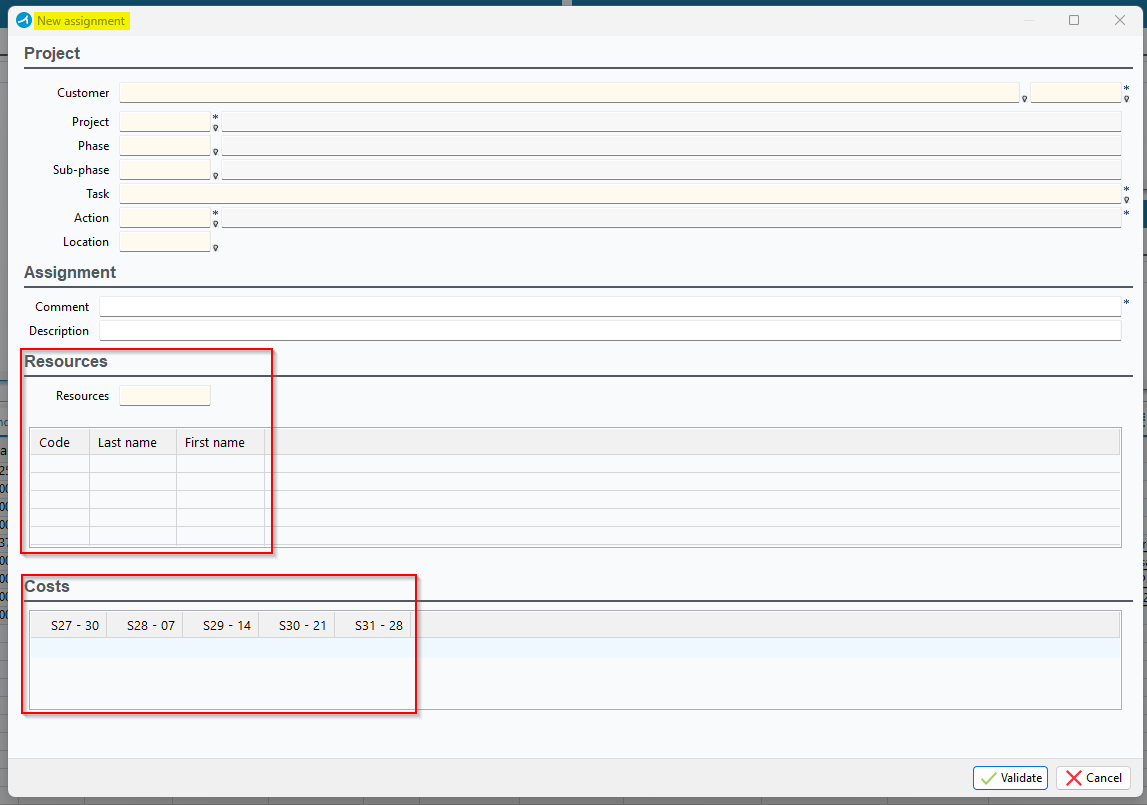Open the Action code lookup icon
Image resolution: width=1147 pixels, height=805 pixels.
click(215, 224)
